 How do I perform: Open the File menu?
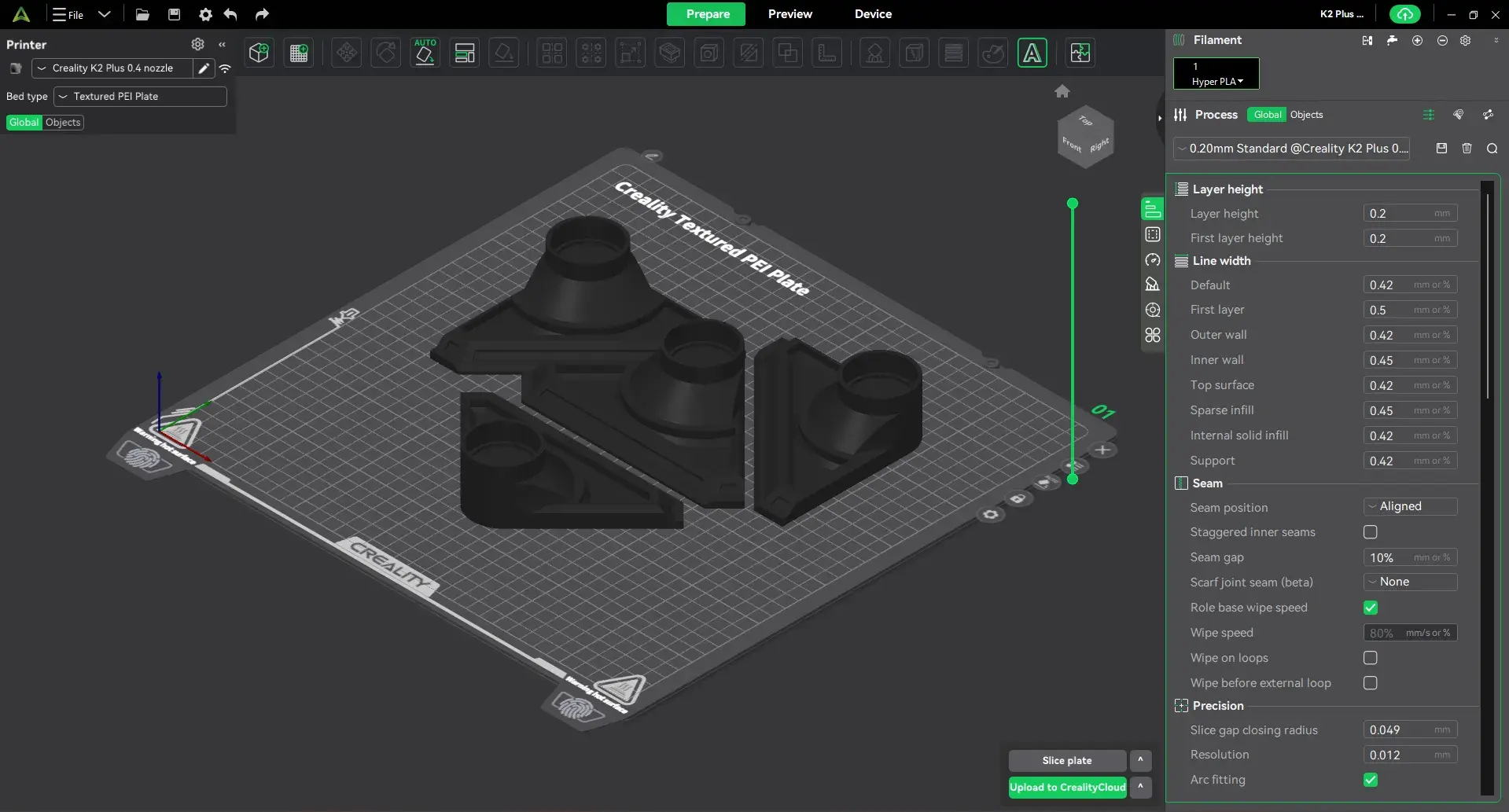(68, 14)
